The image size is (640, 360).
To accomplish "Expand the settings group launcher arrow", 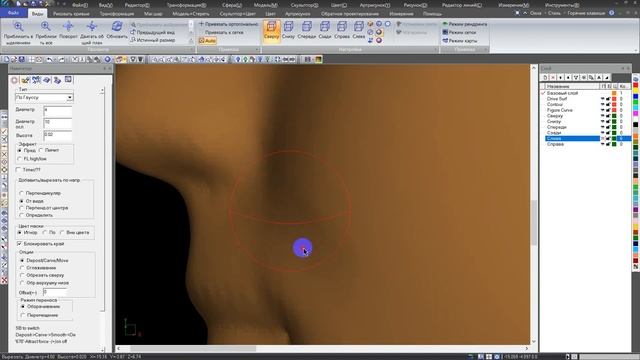I will (436, 50).
